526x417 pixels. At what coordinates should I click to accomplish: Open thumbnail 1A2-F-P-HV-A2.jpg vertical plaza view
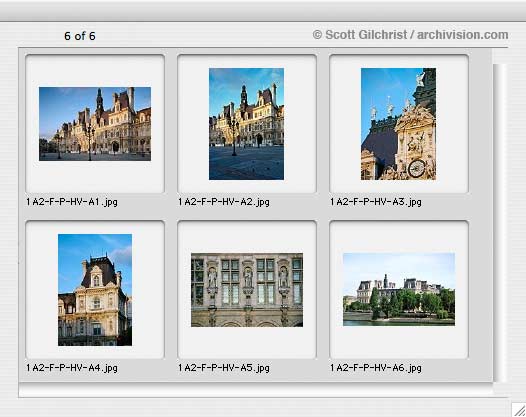coord(247,124)
